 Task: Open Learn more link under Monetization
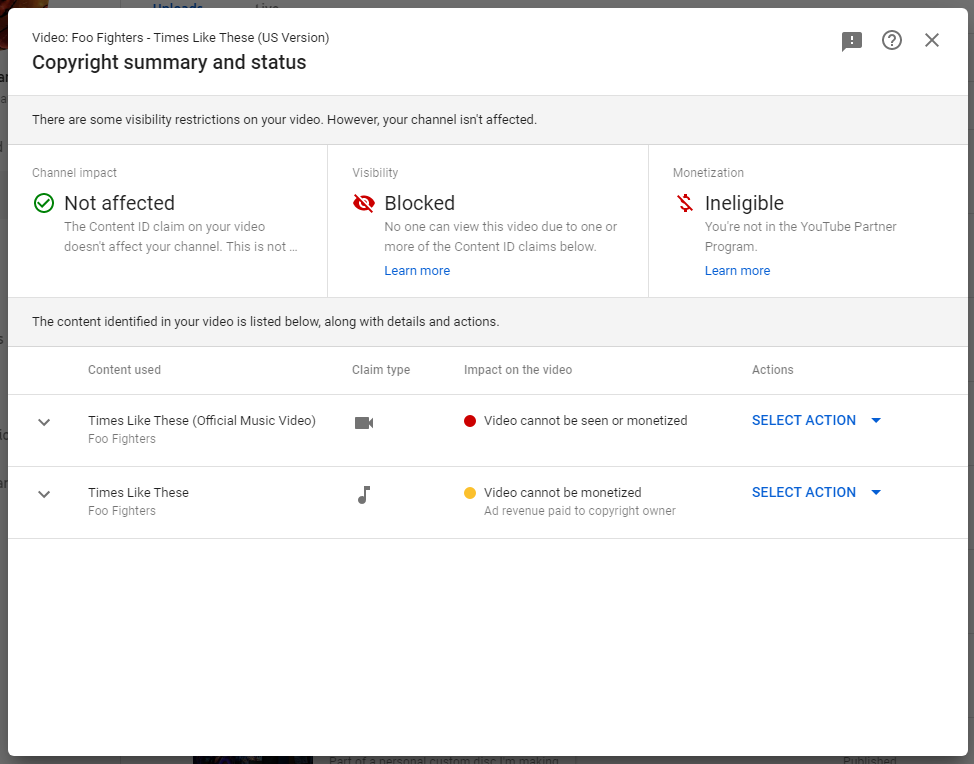[x=737, y=271]
